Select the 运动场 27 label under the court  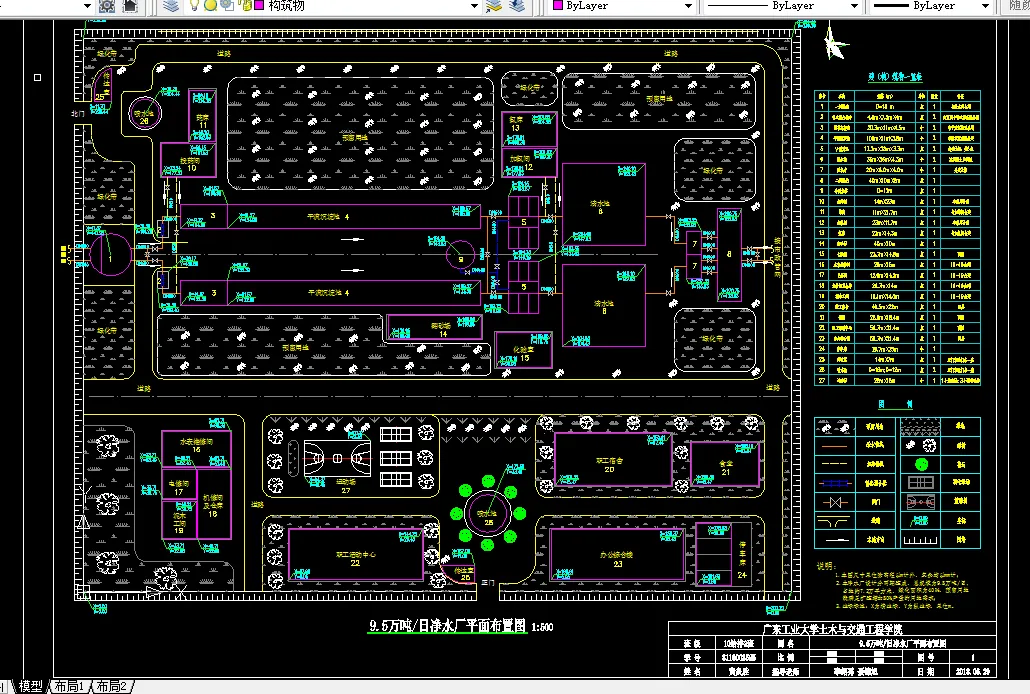pos(346,486)
